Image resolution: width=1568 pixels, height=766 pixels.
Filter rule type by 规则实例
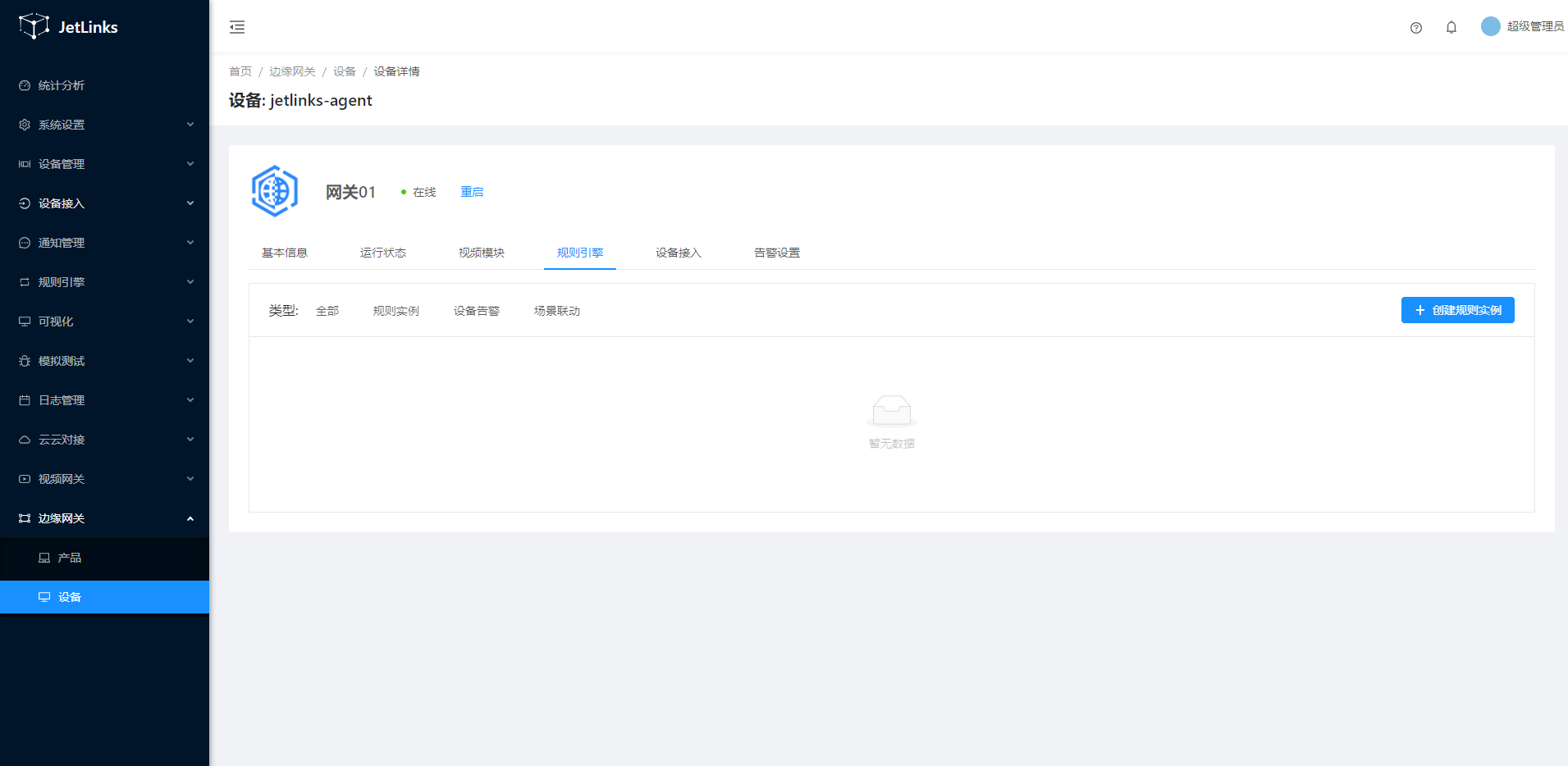tap(395, 311)
